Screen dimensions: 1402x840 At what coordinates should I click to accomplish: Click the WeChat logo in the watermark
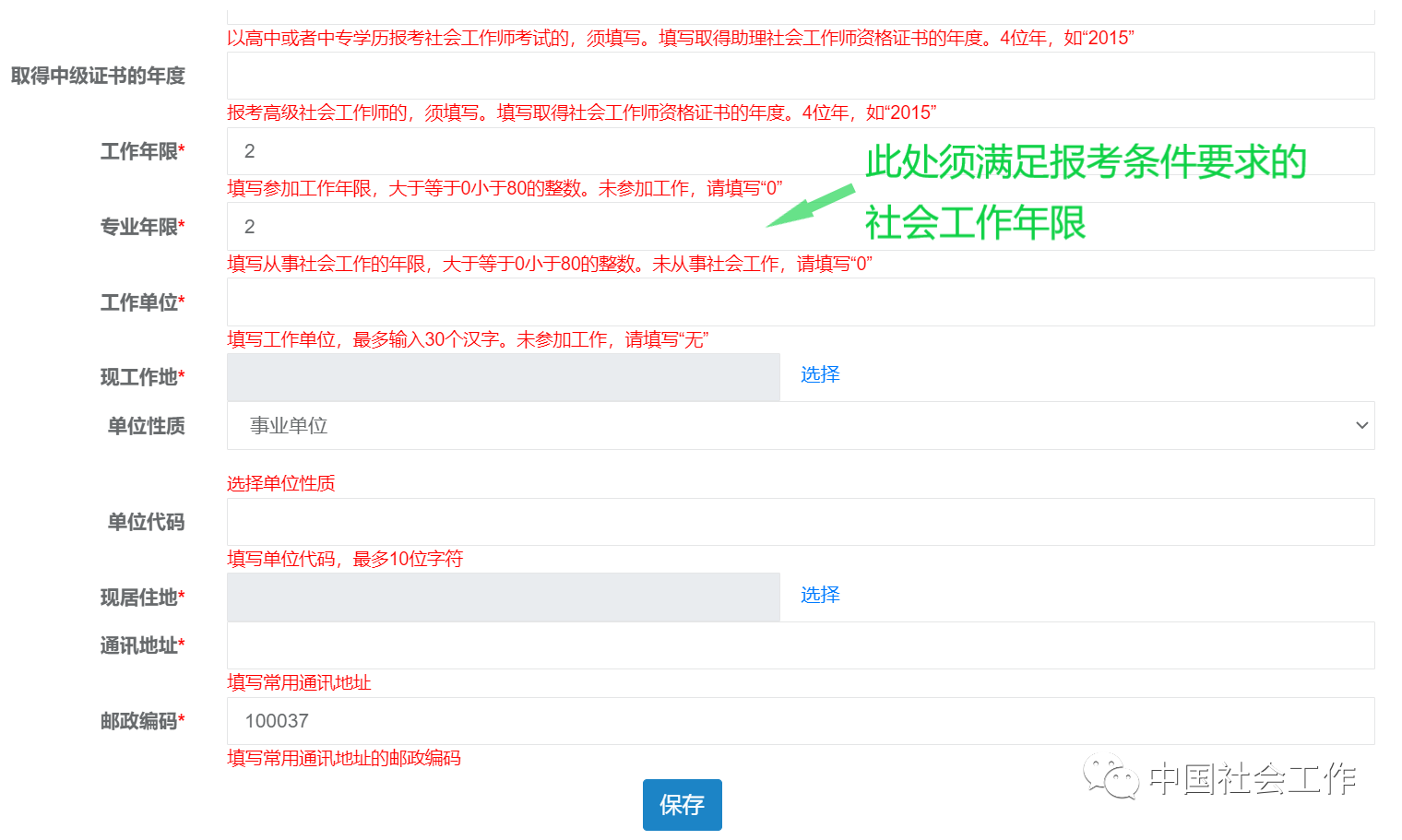(x=1111, y=776)
